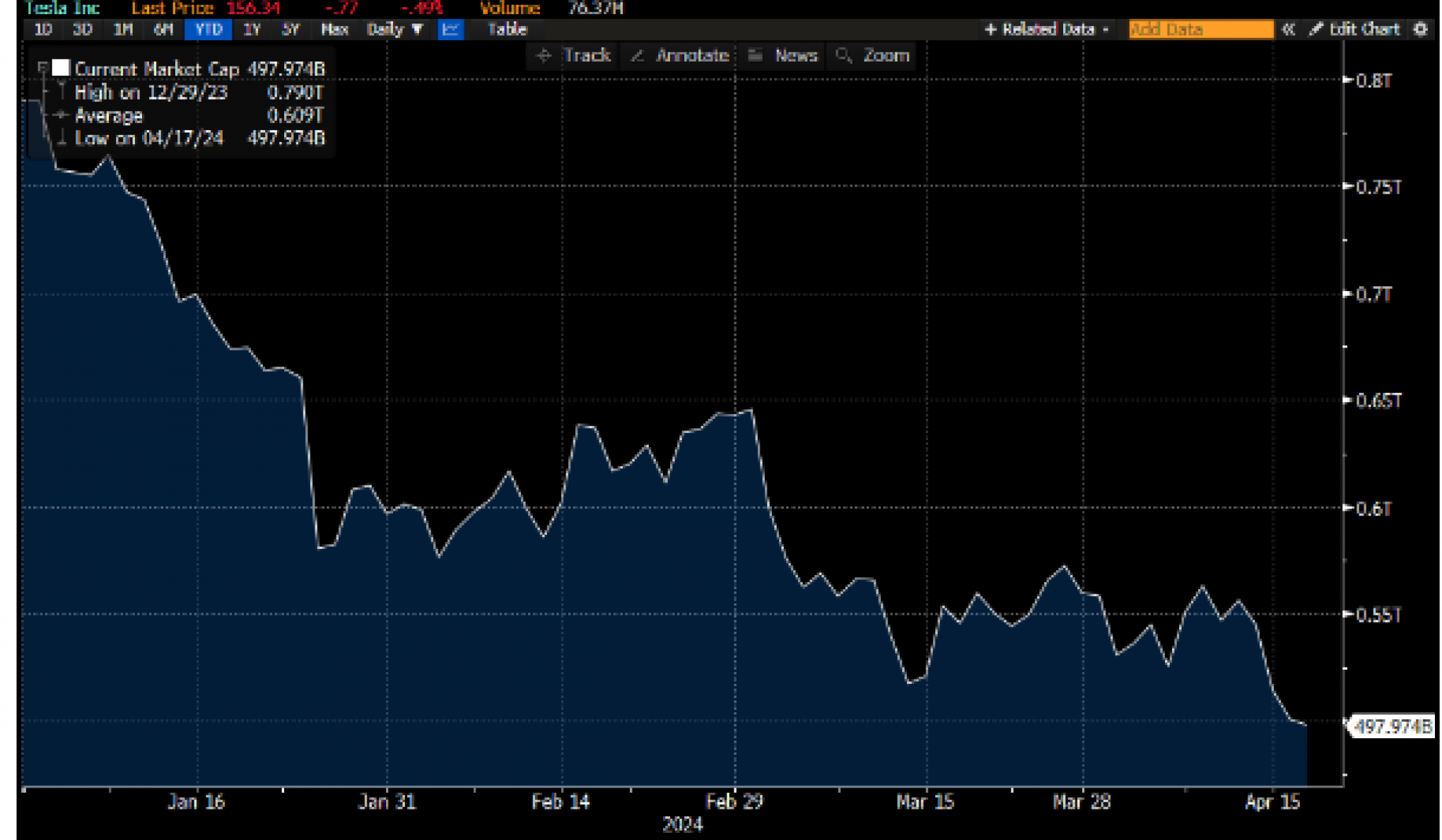The height and width of the screenshot is (840, 1442).
Task: Select the 6M time range
Action: [163, 30]
